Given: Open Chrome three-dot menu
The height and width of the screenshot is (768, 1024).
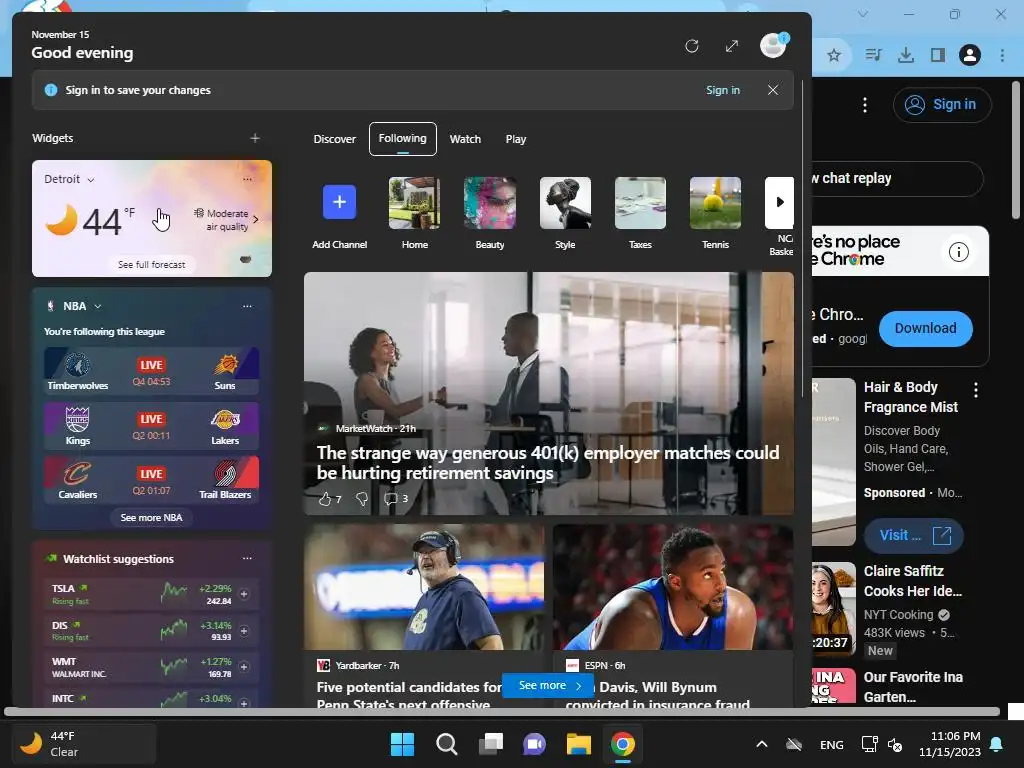Looking at the screenshot, I should [x=1002, y=55].
